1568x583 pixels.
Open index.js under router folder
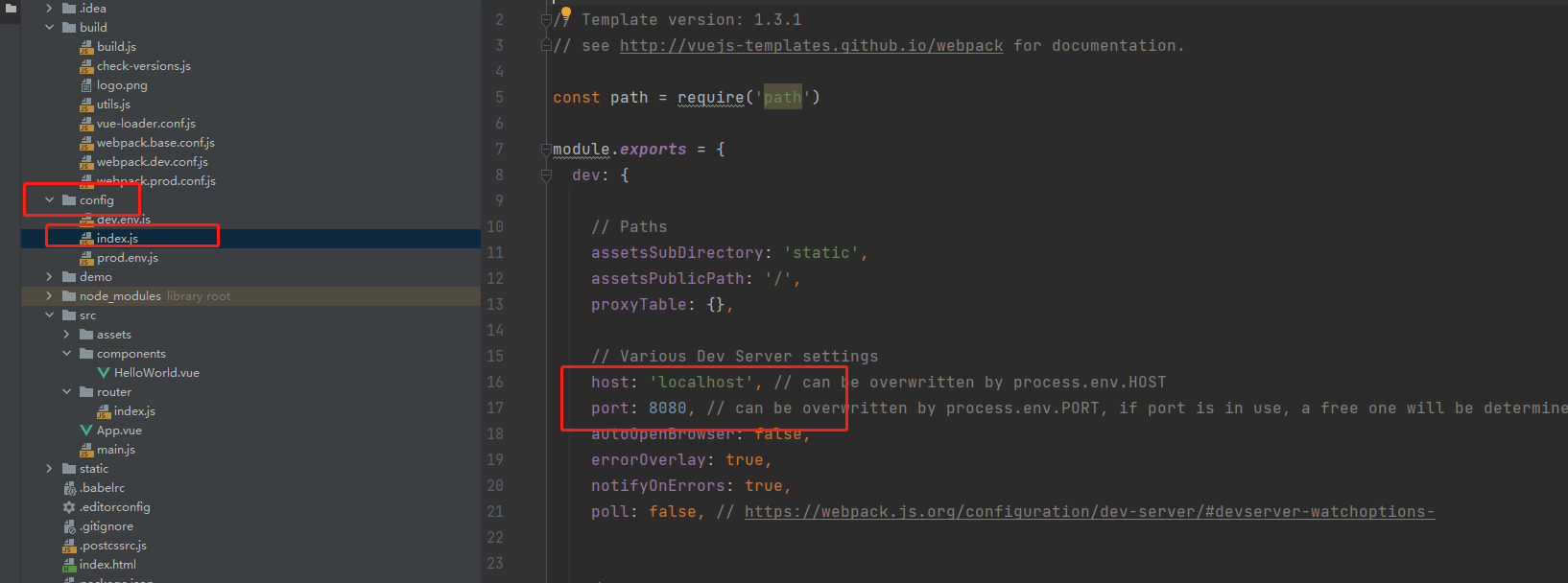pyautogui.click(x=134, y=411)
